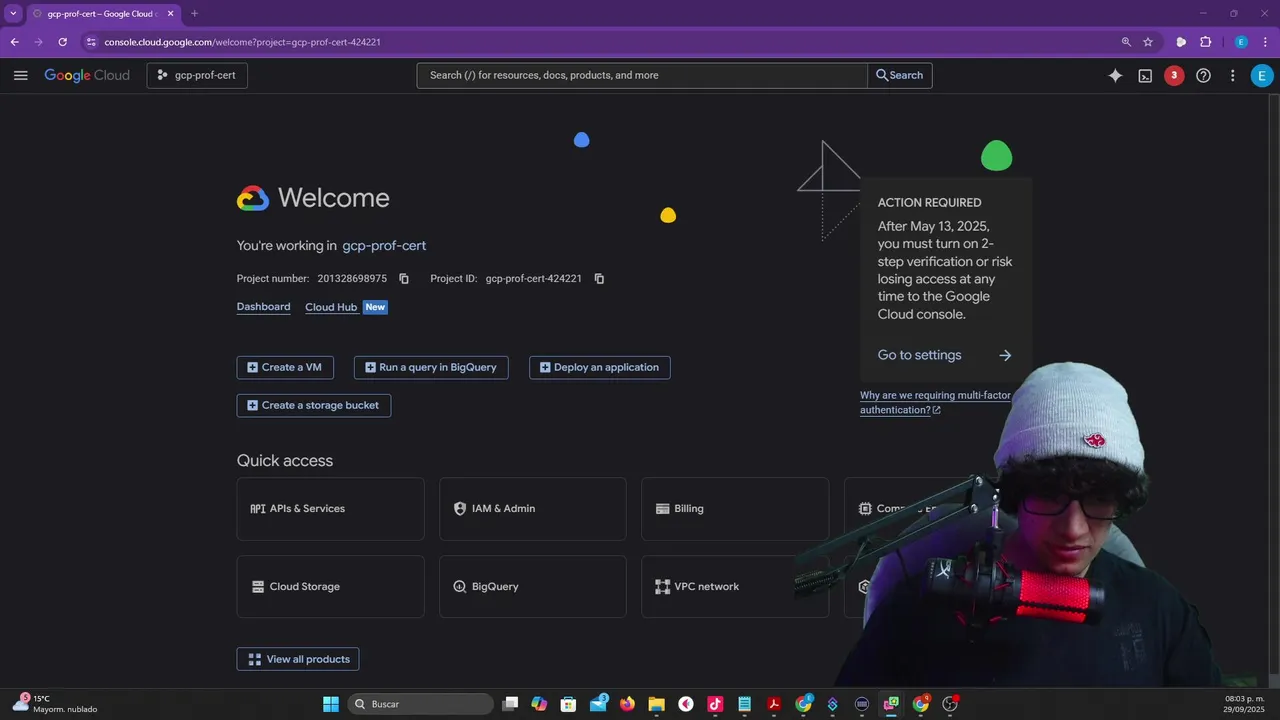The width and height of the screenshot is (1280, 720).
Task: Open the Windows Start menu
Action: click(x=331, y=704)
